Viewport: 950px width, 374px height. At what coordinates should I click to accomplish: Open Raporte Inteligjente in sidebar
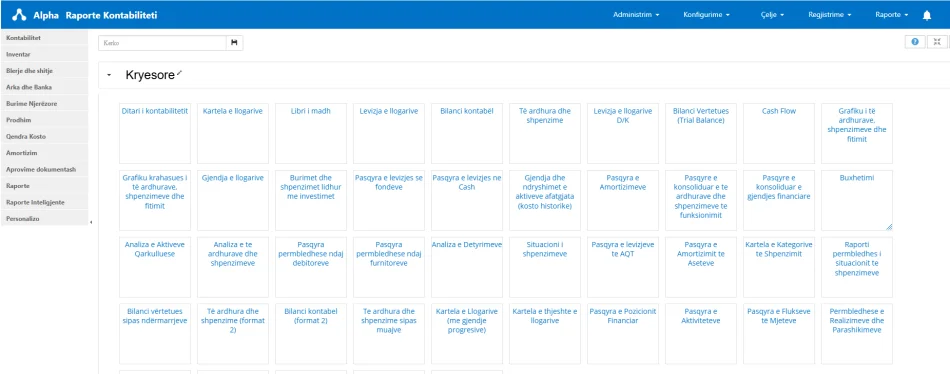point(44,202)
